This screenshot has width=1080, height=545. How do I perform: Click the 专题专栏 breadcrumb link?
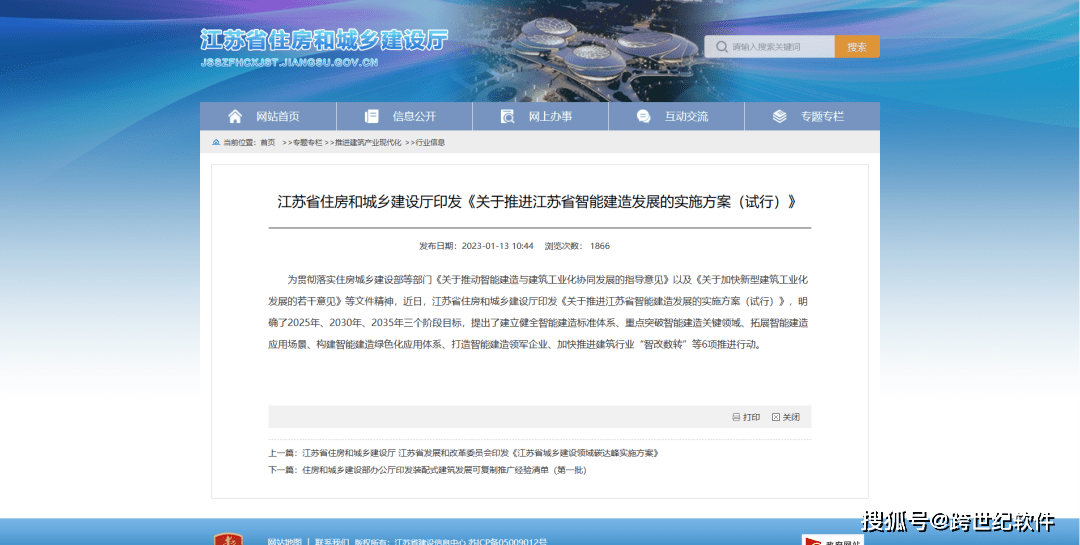[x=307, y=143]
